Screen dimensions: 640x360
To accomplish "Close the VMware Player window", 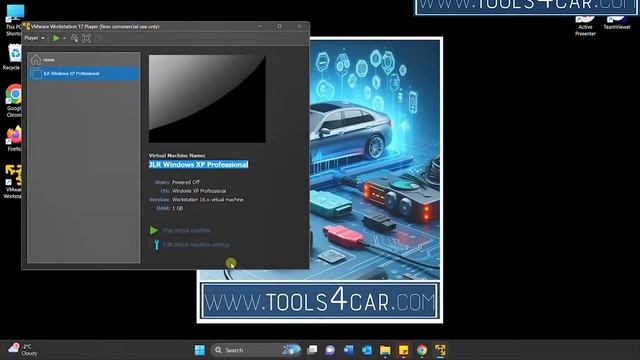I will point(299,26).
